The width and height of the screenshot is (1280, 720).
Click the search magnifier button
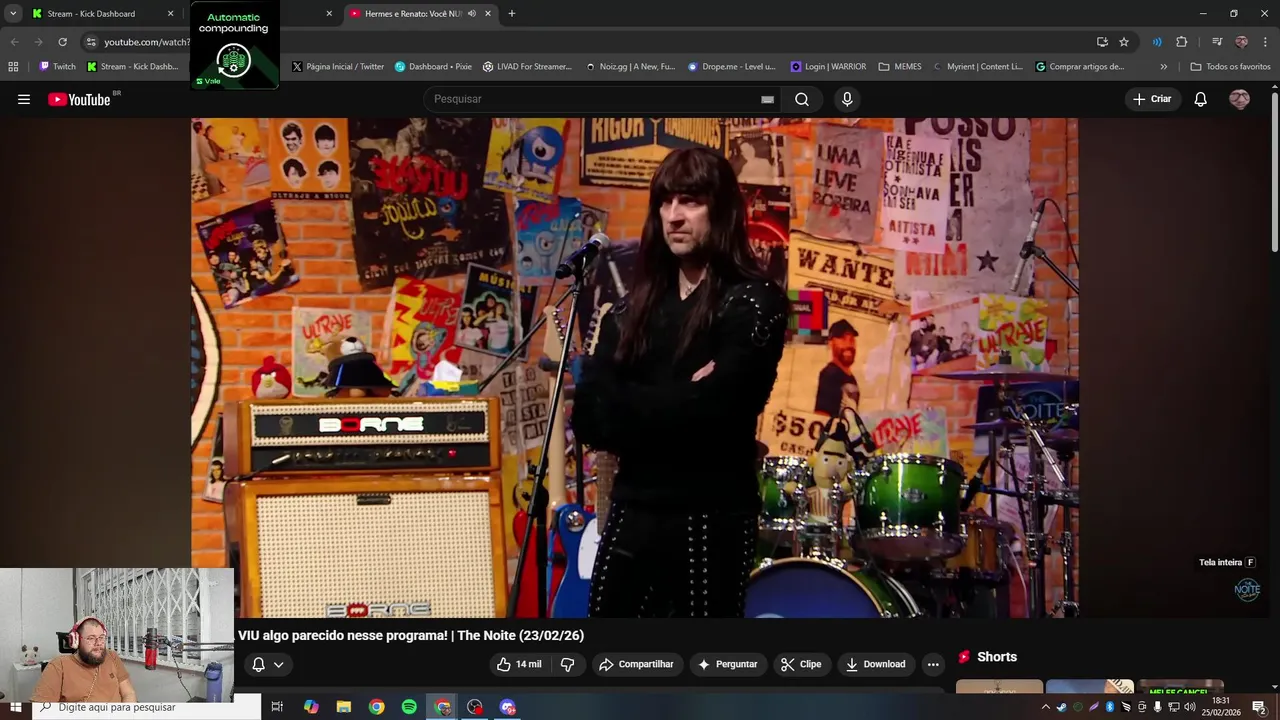pyautogui.click(x=802, y=99)
